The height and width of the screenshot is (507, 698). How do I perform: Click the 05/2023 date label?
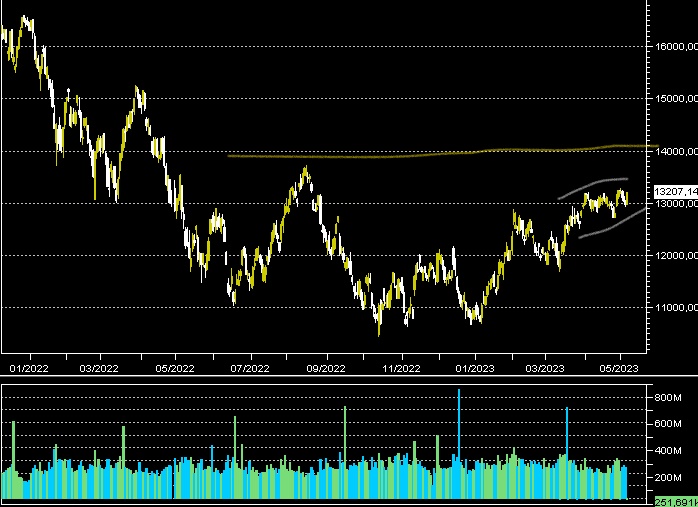pyautogui.click(x=619, y=369)
